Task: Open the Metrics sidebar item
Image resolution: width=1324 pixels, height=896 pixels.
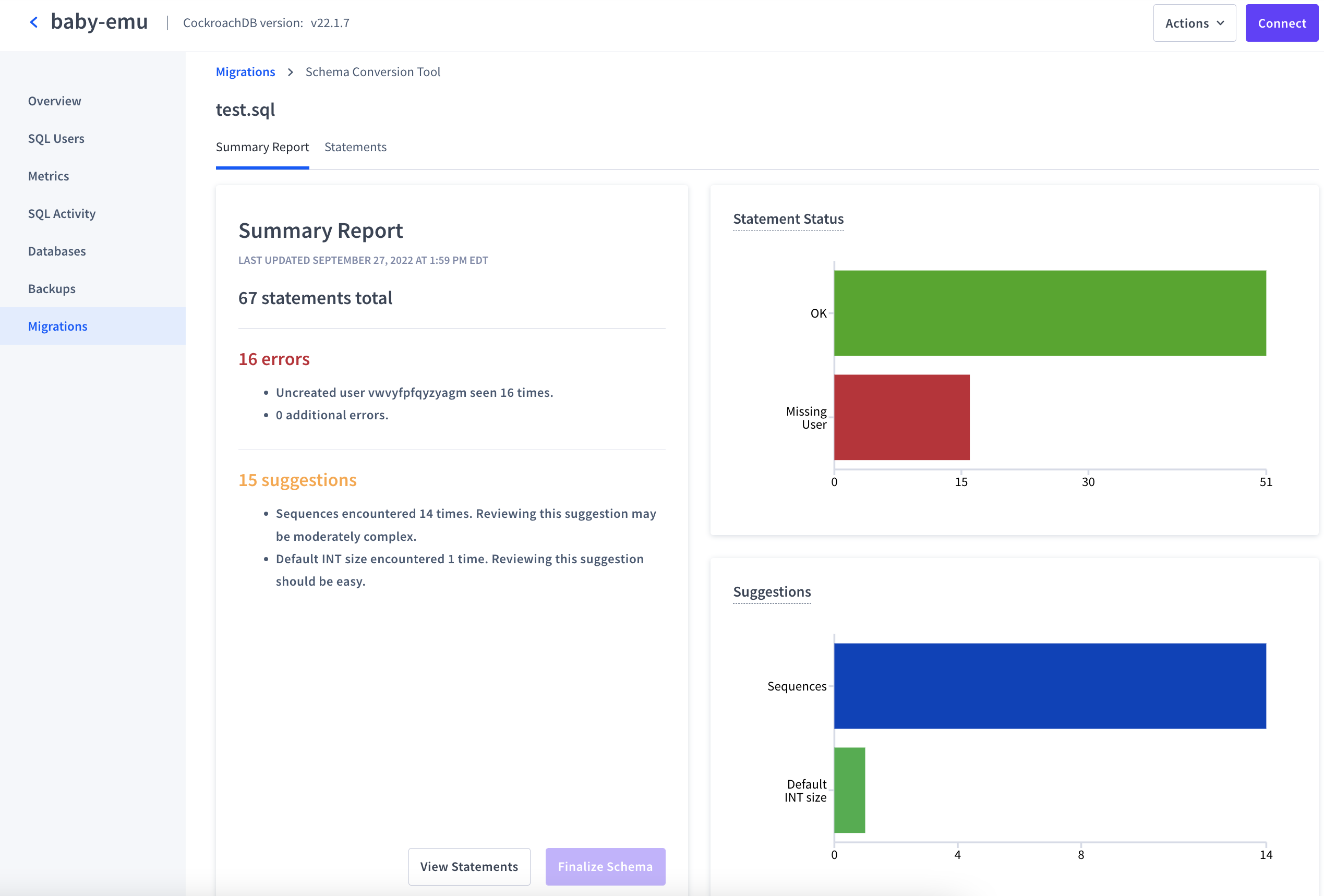Action: 49,176
